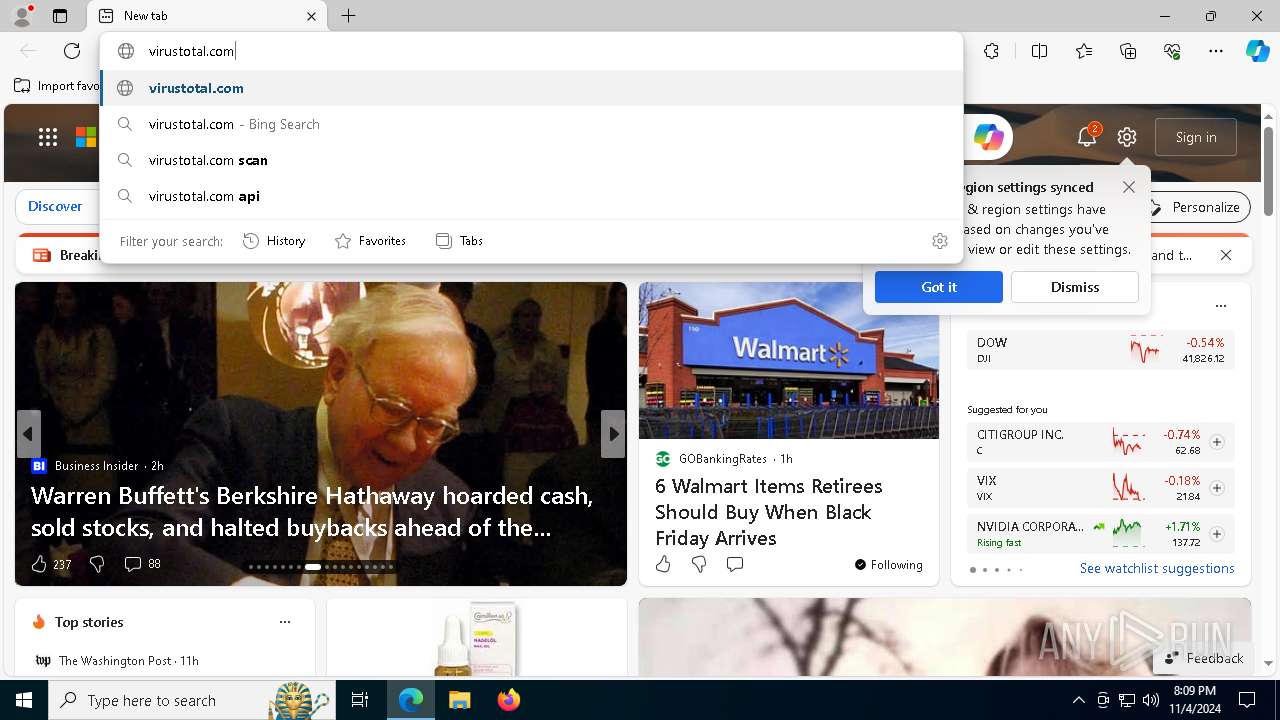Open the 6 Walmart Items Retirees article
The image size is (1280, 720).
[769, 512]
